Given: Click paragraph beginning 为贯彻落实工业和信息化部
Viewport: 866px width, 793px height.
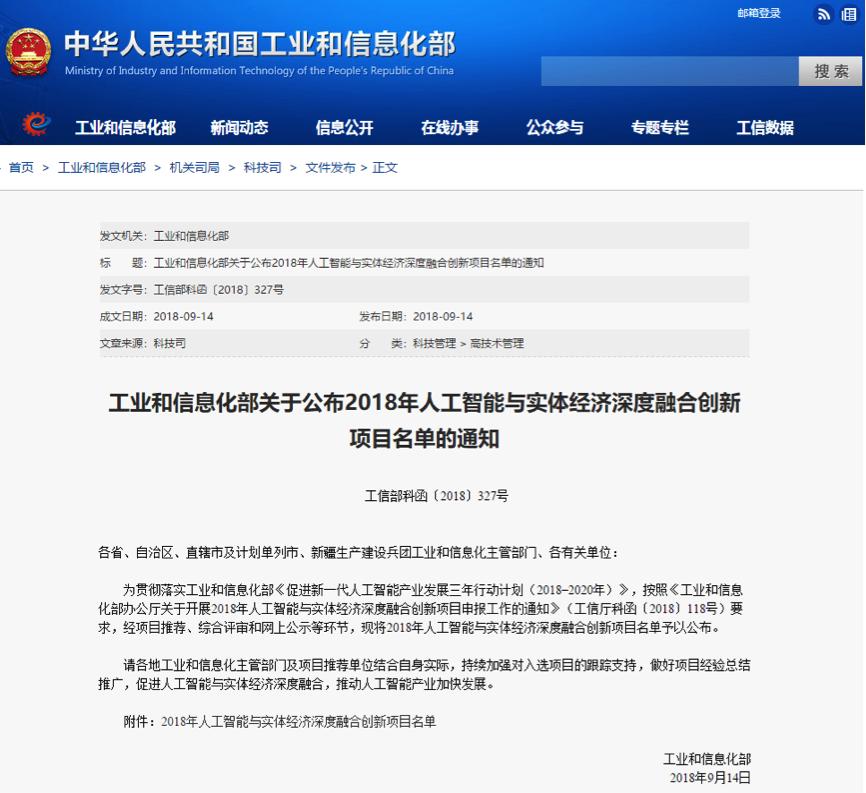Looking at the screenshot, I should (x=421, y=609).
